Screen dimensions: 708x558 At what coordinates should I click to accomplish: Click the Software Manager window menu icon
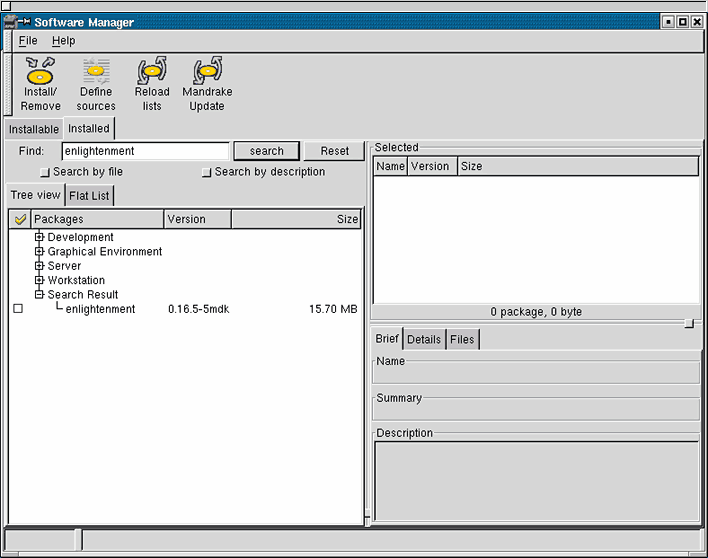(10, 22)
